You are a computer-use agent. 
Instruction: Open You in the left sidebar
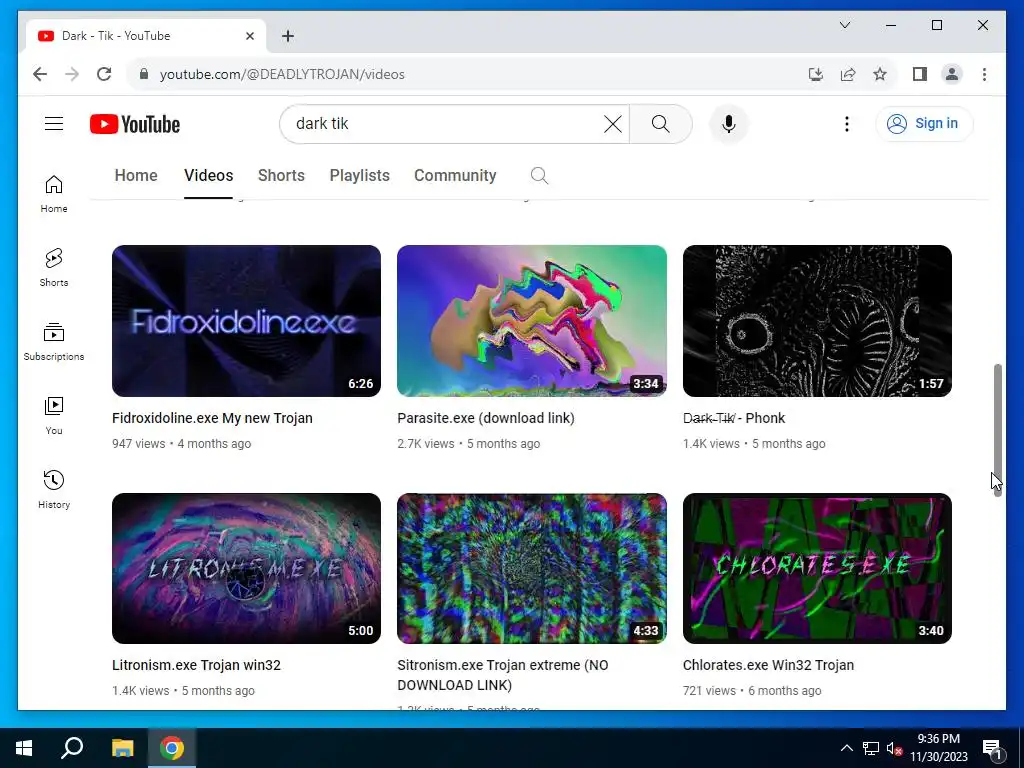(54, 416)
